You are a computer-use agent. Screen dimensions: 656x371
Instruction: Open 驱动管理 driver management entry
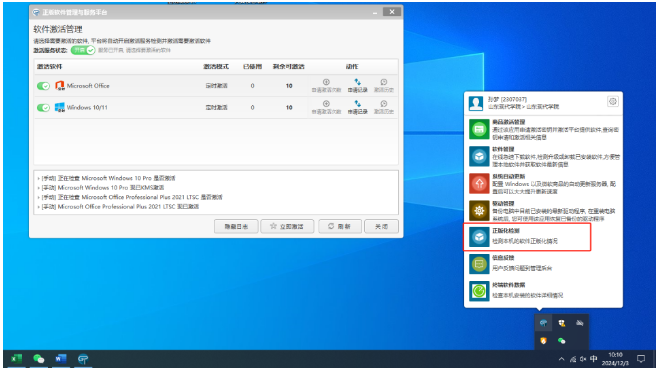point(543,211)
